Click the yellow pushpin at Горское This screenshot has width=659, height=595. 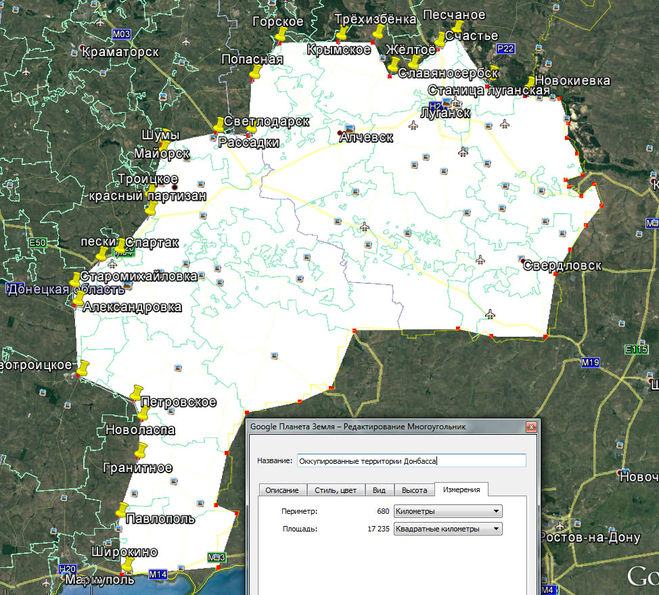[283, 33]
